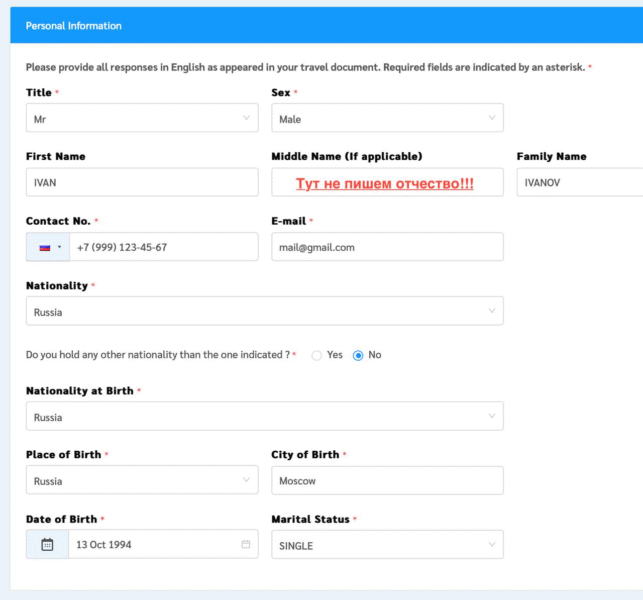The width and height of the screenshot is (643, 600).
Task: Click the City of Birth field
Action: (x=386, y=481)
